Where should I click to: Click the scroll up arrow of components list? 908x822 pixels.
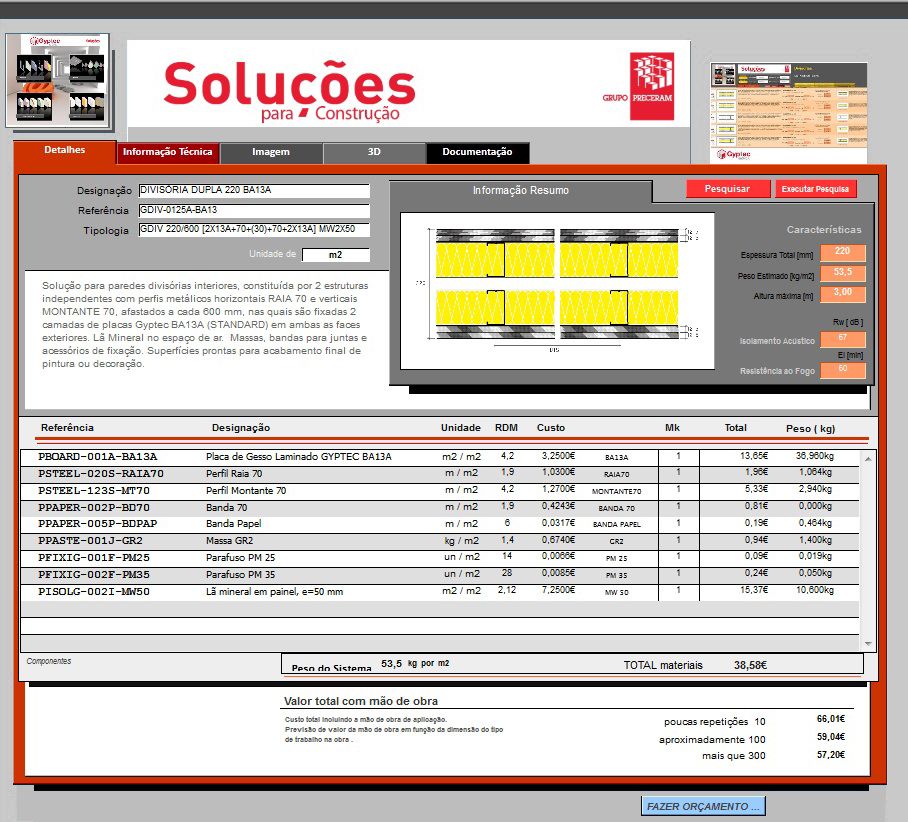click(x=868, y=459)
